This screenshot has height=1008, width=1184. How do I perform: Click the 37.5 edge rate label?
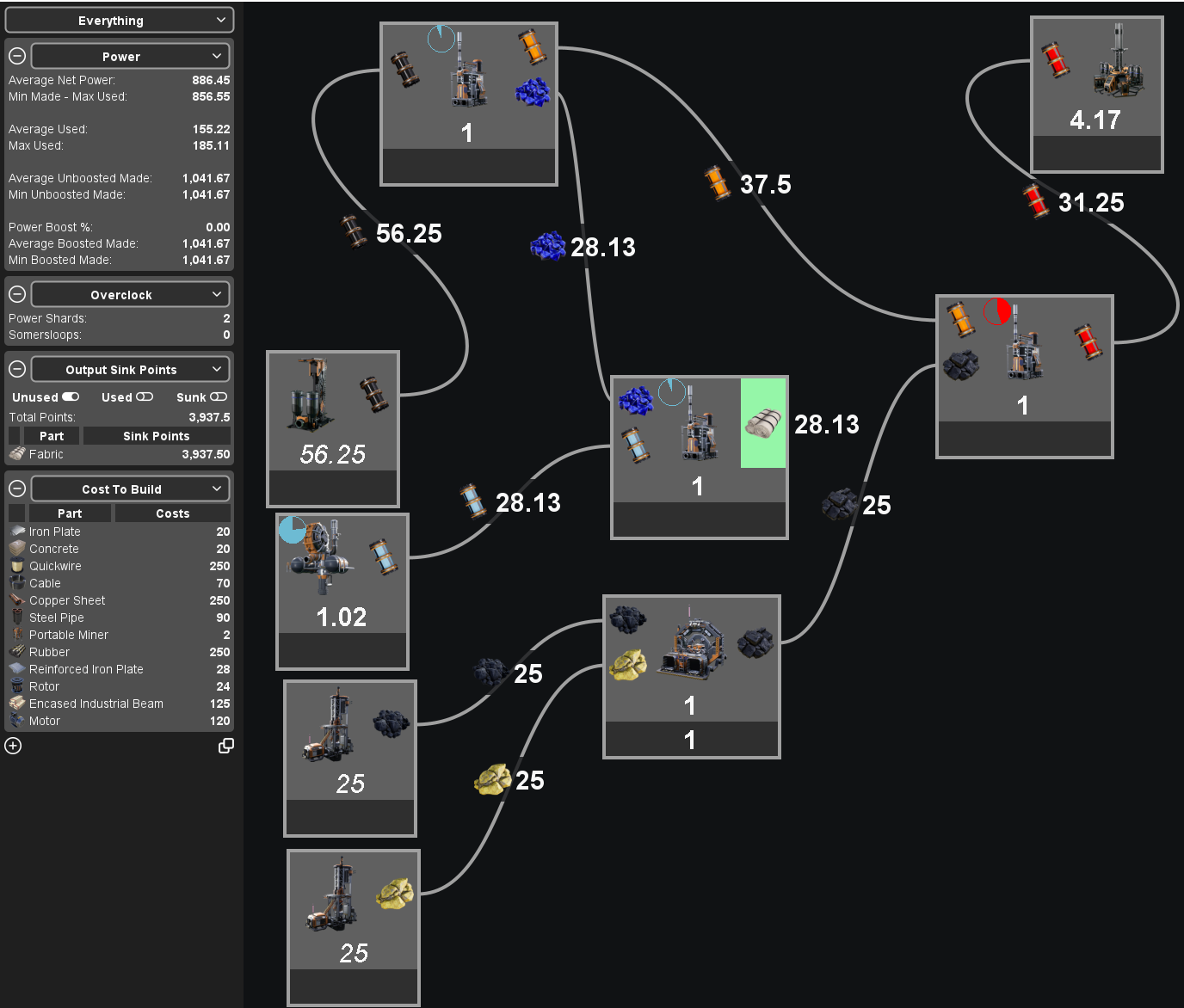pyautogui.click(x=765, y=184)
